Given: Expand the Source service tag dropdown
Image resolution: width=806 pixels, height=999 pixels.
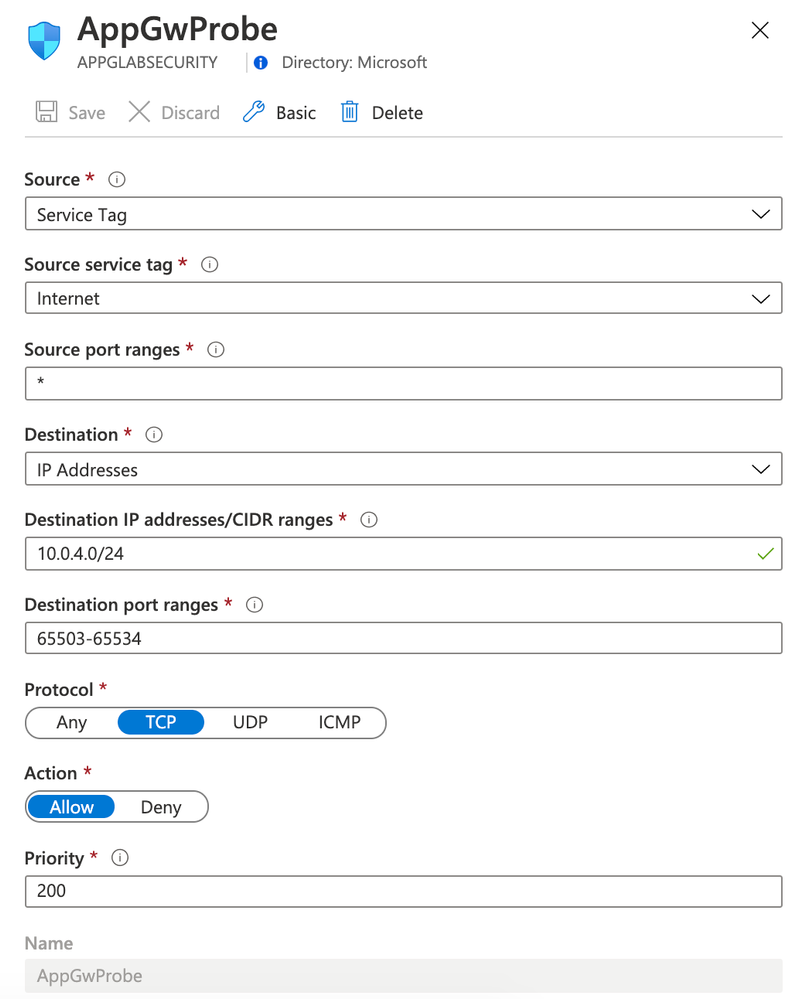Looking at the screenshot, I should point(403,298).
